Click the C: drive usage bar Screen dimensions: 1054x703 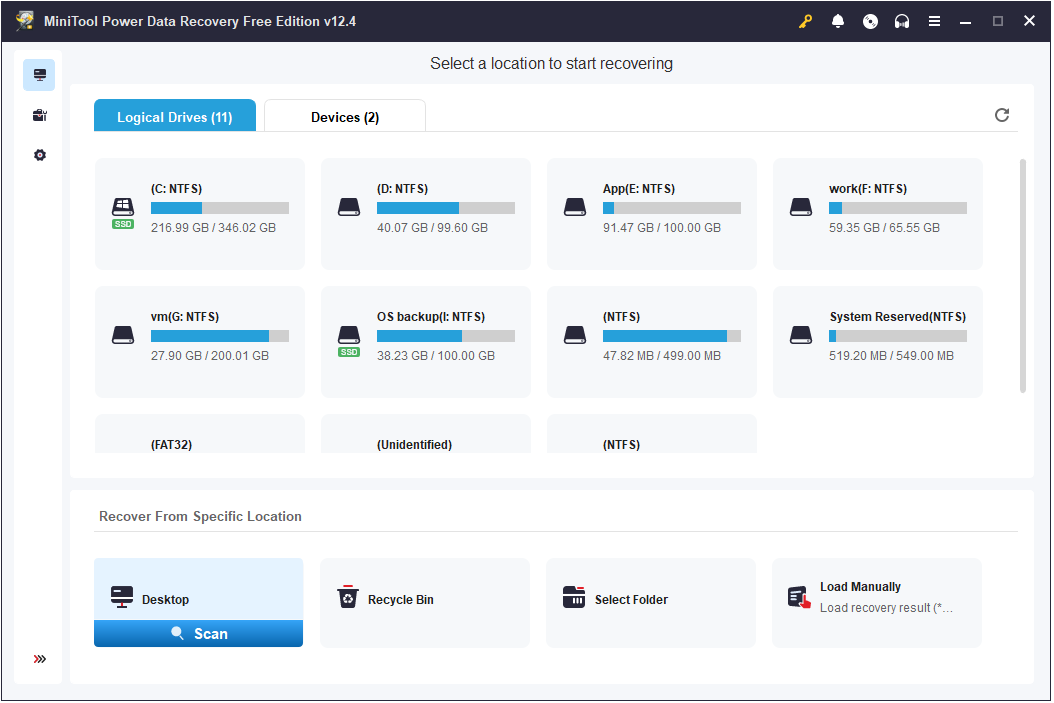click(x=220, y=208)
